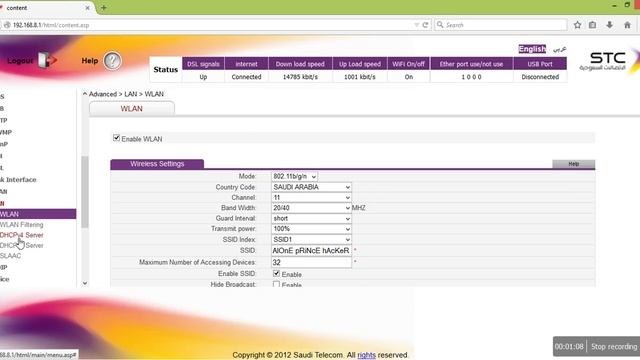The image size is (640, 360).
Task: Bookmark this page with the star icon
Action: coord(577,25)
